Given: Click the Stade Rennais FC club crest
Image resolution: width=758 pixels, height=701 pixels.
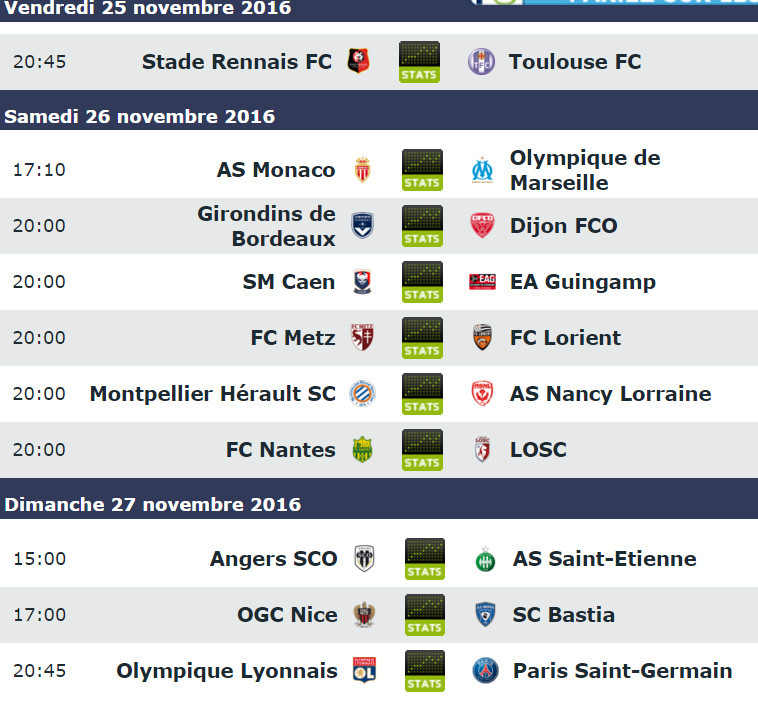Looking at the screenshot, I should click(x=359, y=61).
